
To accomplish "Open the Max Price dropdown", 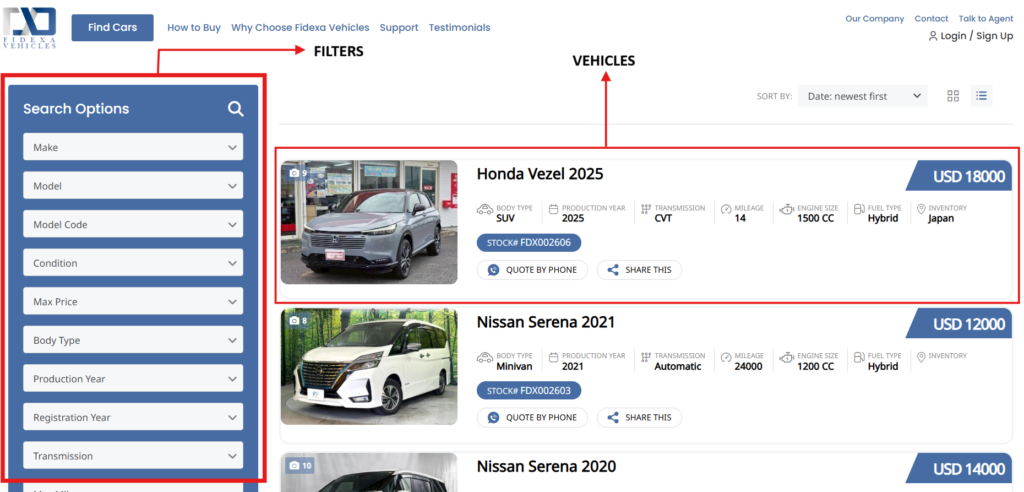I will [x=133, y=302].
